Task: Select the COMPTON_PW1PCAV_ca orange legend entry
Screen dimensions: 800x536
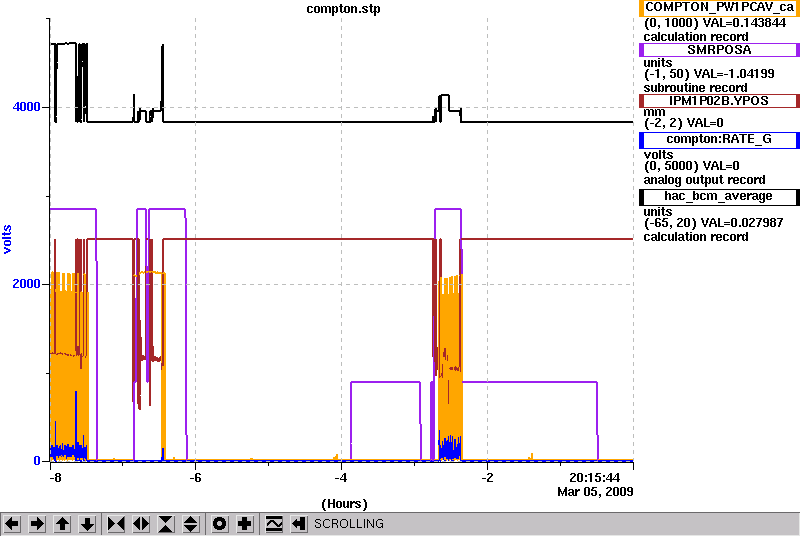Action: [x=719, y=8]
